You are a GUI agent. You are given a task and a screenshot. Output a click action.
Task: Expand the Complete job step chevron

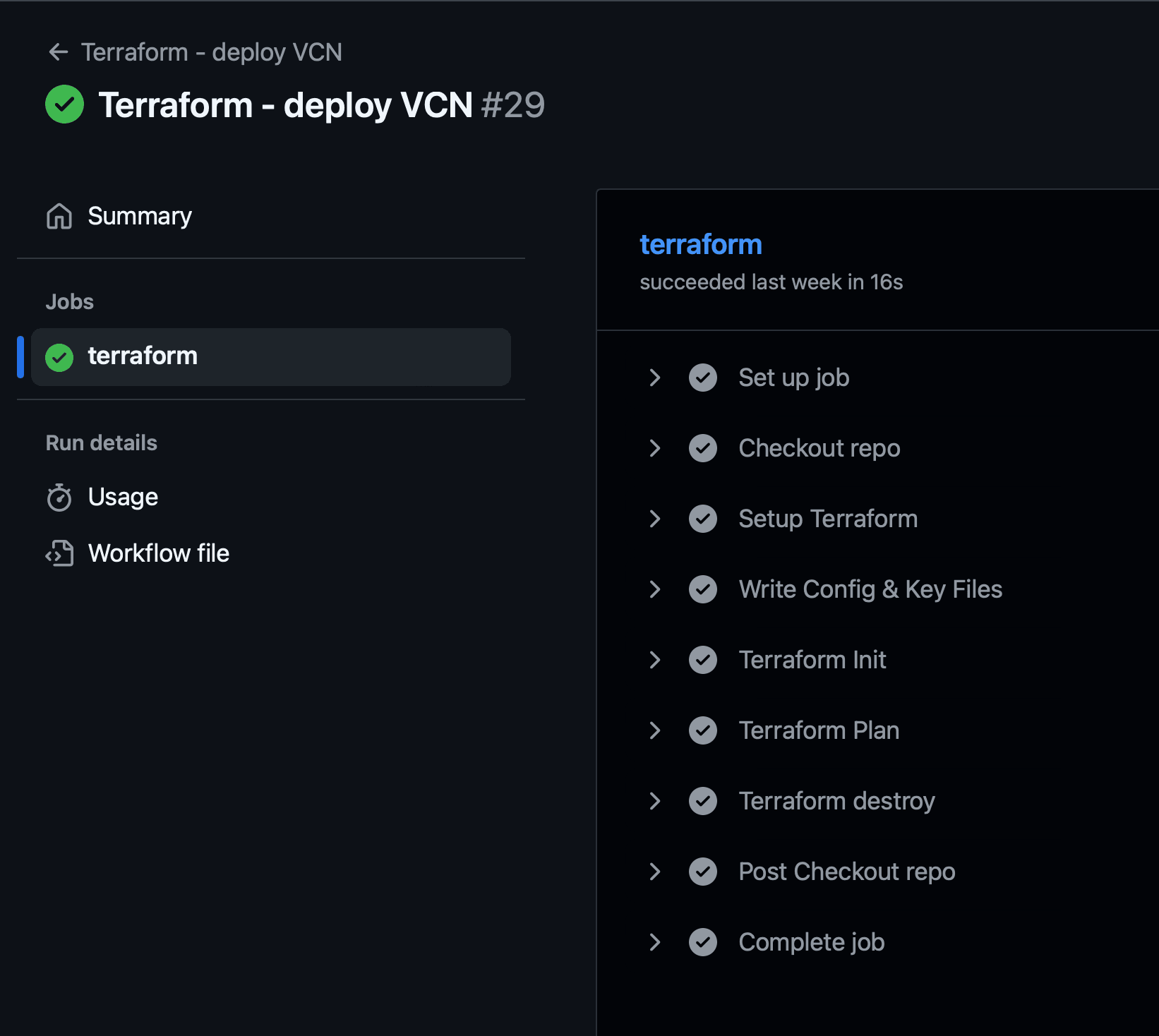(655, 942)
